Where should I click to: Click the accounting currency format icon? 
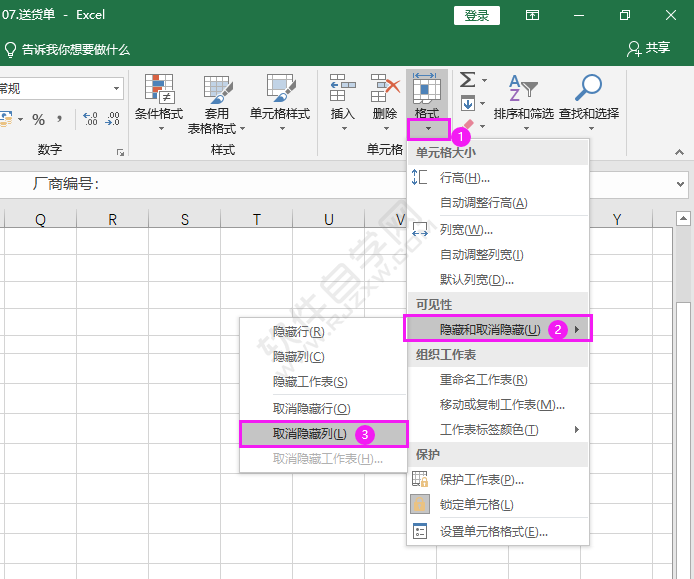[x=6, y=119]
